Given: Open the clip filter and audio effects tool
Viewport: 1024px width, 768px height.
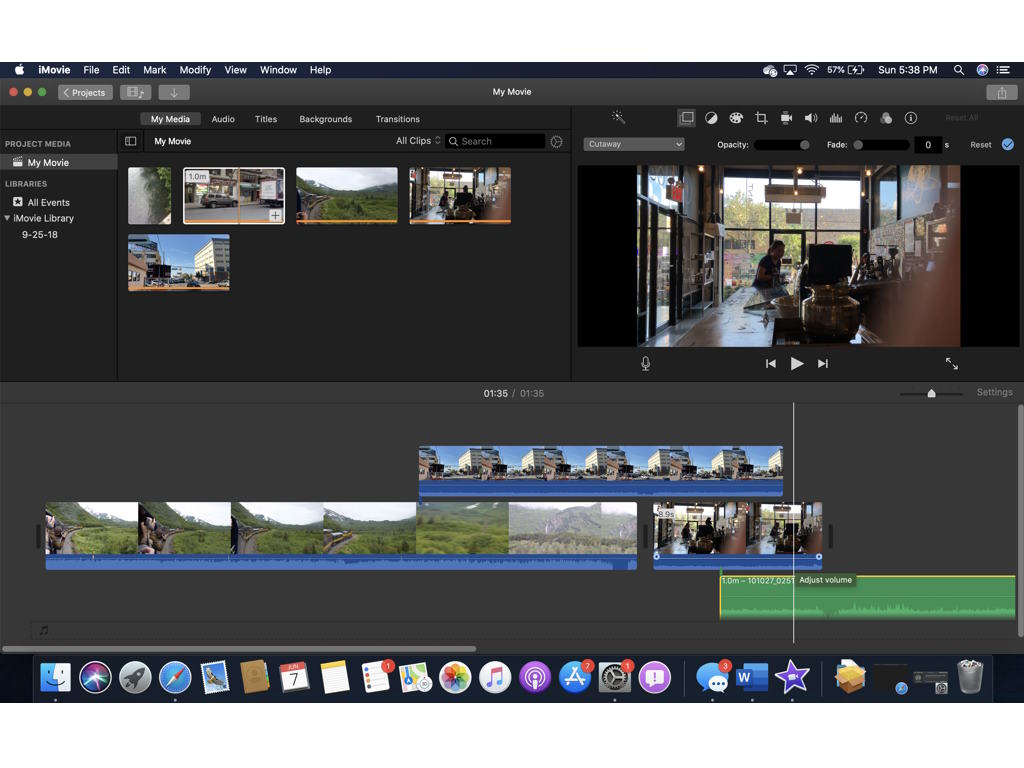Looking at the screenshot, I should point(886,118).
